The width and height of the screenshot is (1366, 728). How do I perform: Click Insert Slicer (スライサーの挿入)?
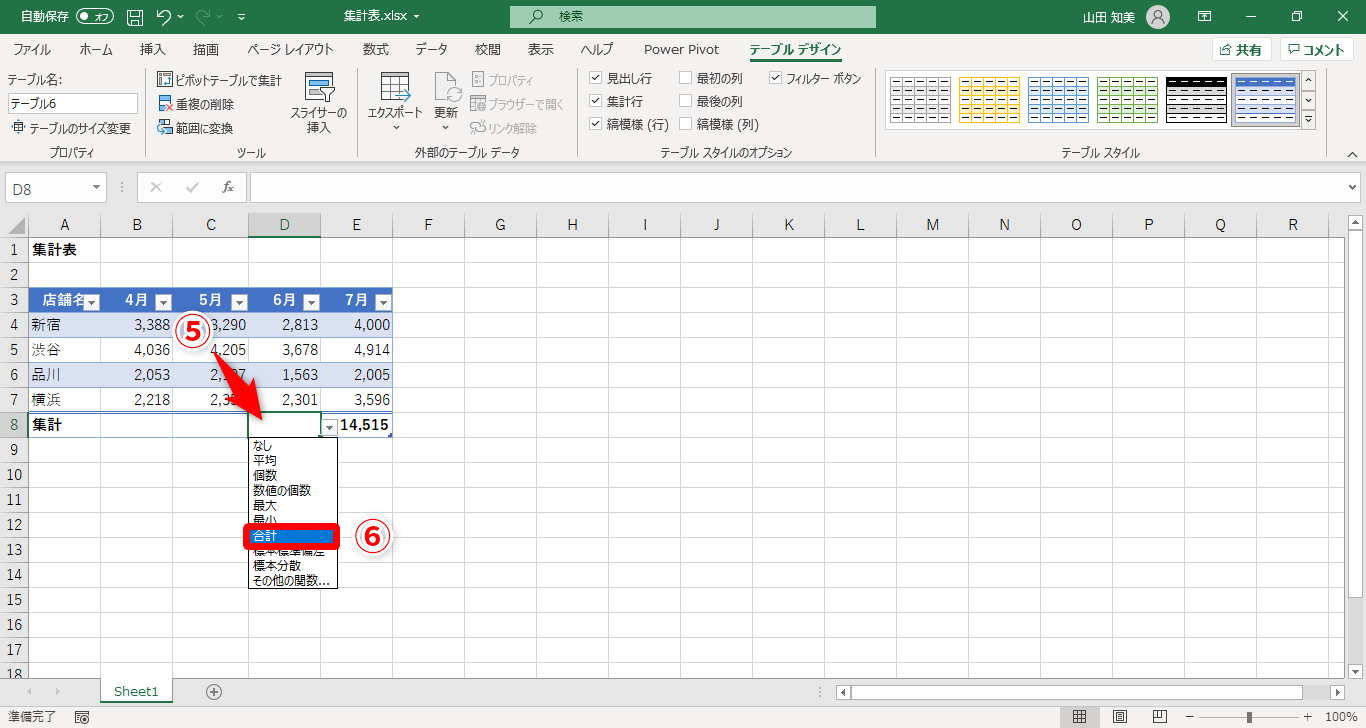pos(319,104)
